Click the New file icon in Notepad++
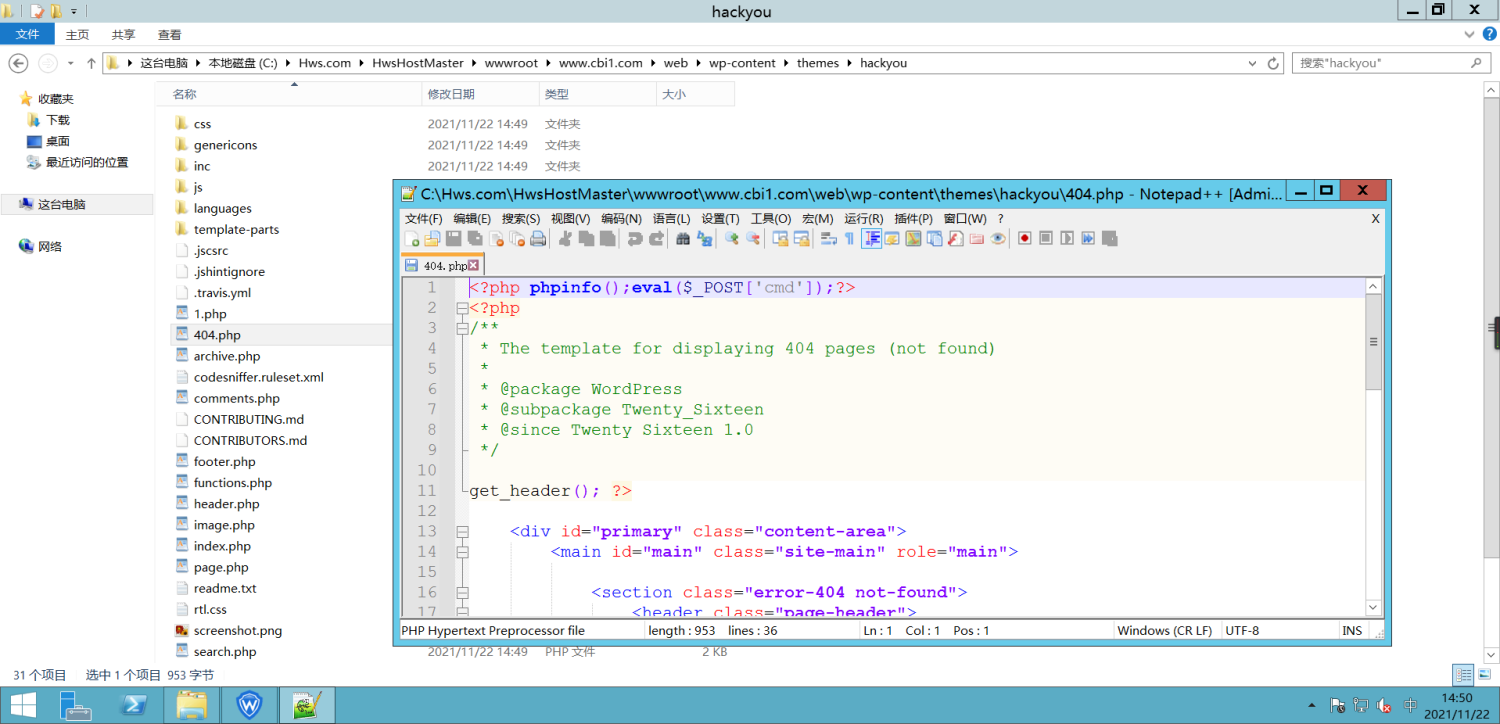 click(x=411, y=238)
